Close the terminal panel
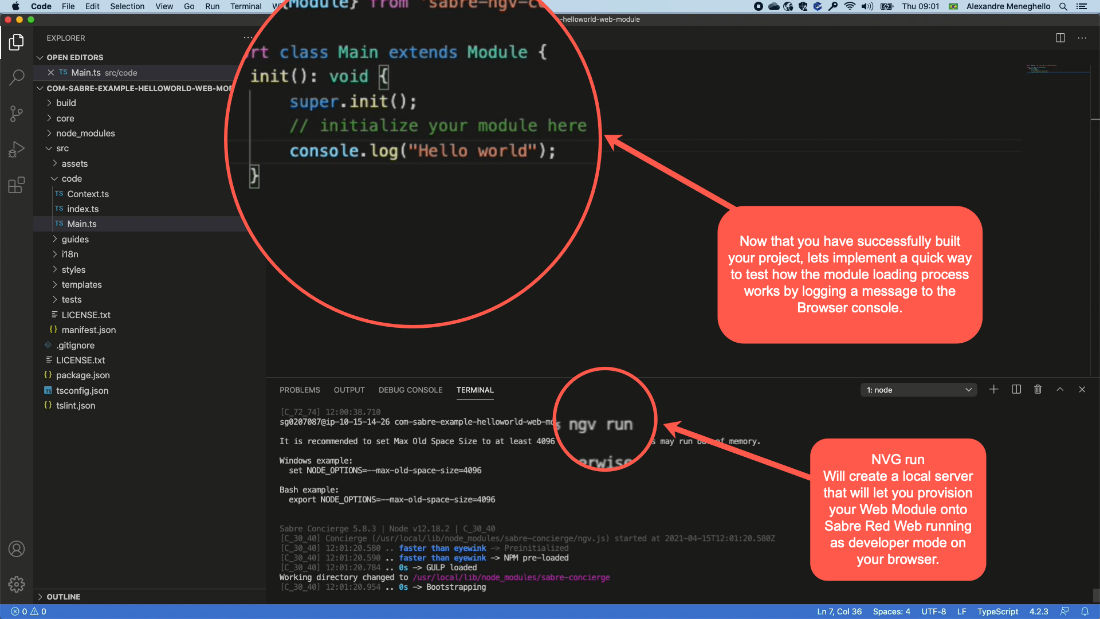This screenshot has width=1100, height=619. (x=1082, y=390)
